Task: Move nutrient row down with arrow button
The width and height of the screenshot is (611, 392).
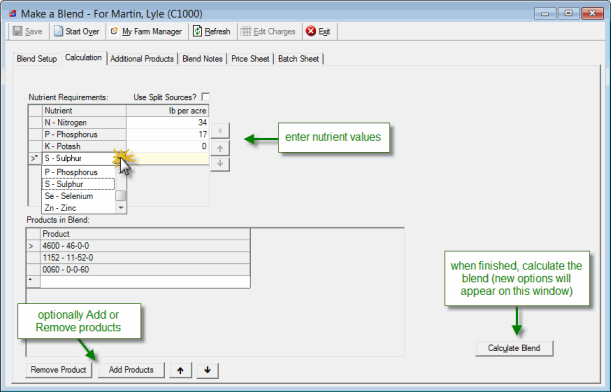Action: click(220, 164)
